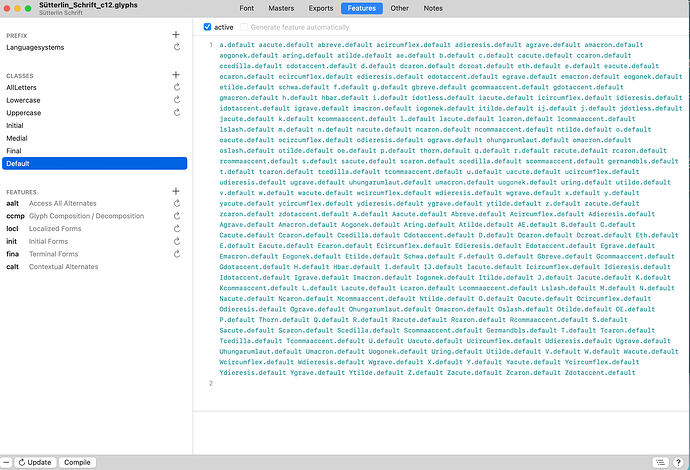Click the FEATURES section header
This screenshot has width=690, height=470.
tap(22, 192)
